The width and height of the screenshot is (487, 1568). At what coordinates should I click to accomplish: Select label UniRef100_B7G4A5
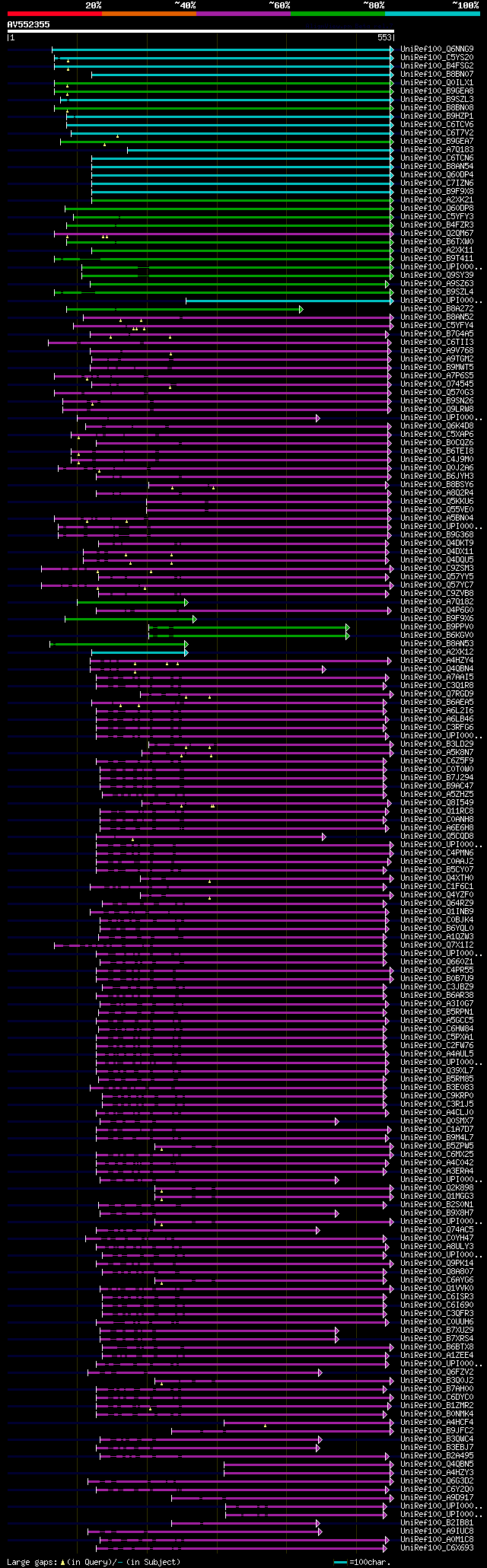click(437, 334)
